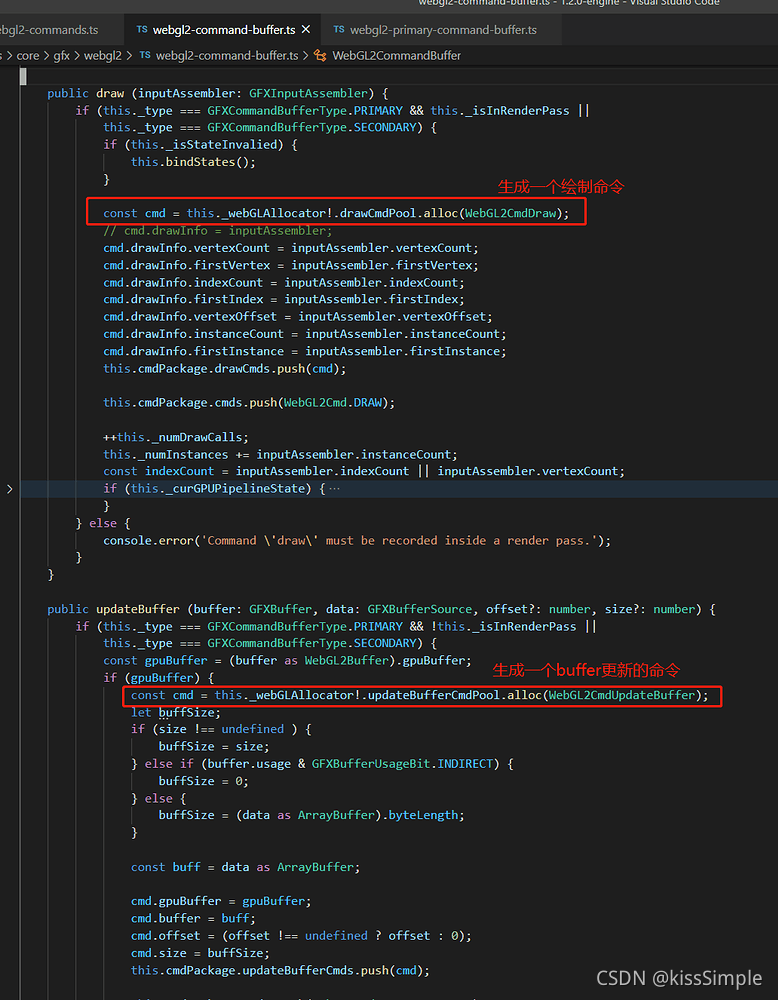Click 'cmd.offset =' assignment line
The width and height of the screenshot is (778, 1000).
pyautogui.click(x=302, y=936)
